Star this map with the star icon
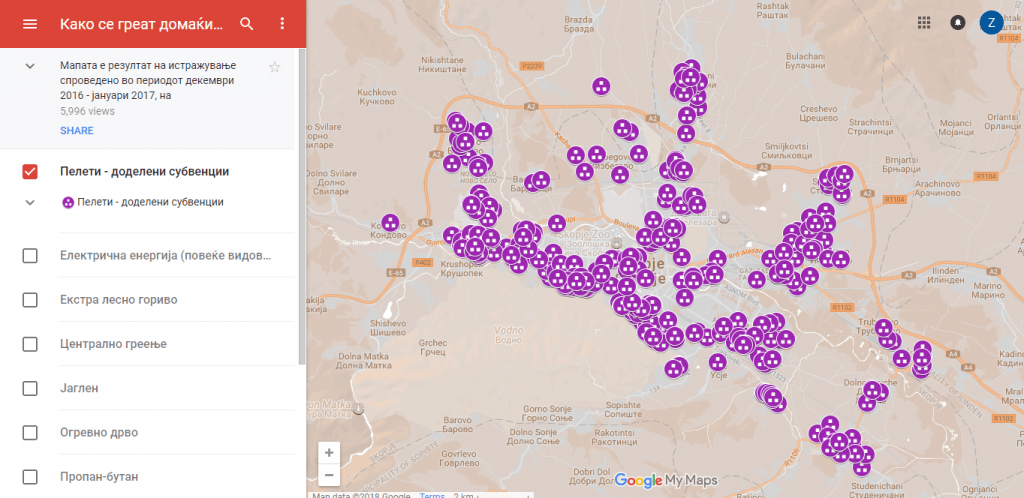This screenshot has width=1024, height=498. tap(275, 67)
